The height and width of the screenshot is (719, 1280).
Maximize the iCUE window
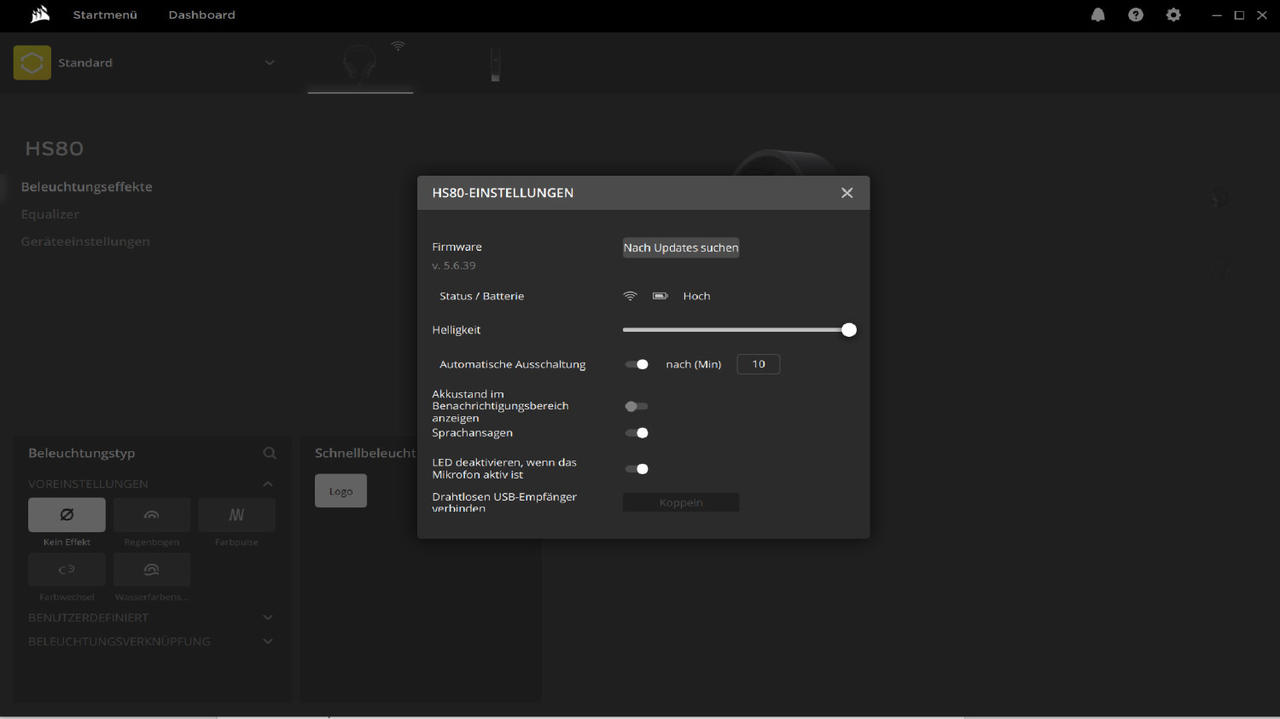coord(1239,15)
